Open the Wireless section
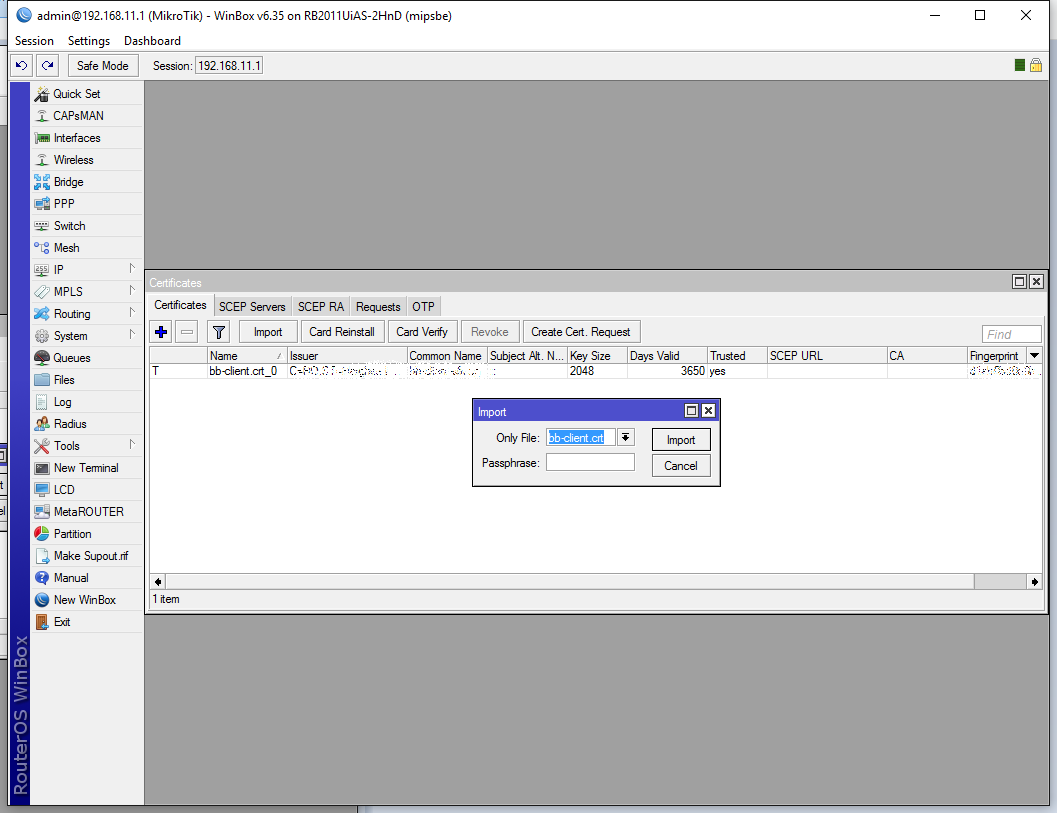The height and width of the screenshot is (813, 1057). [88, 160]
